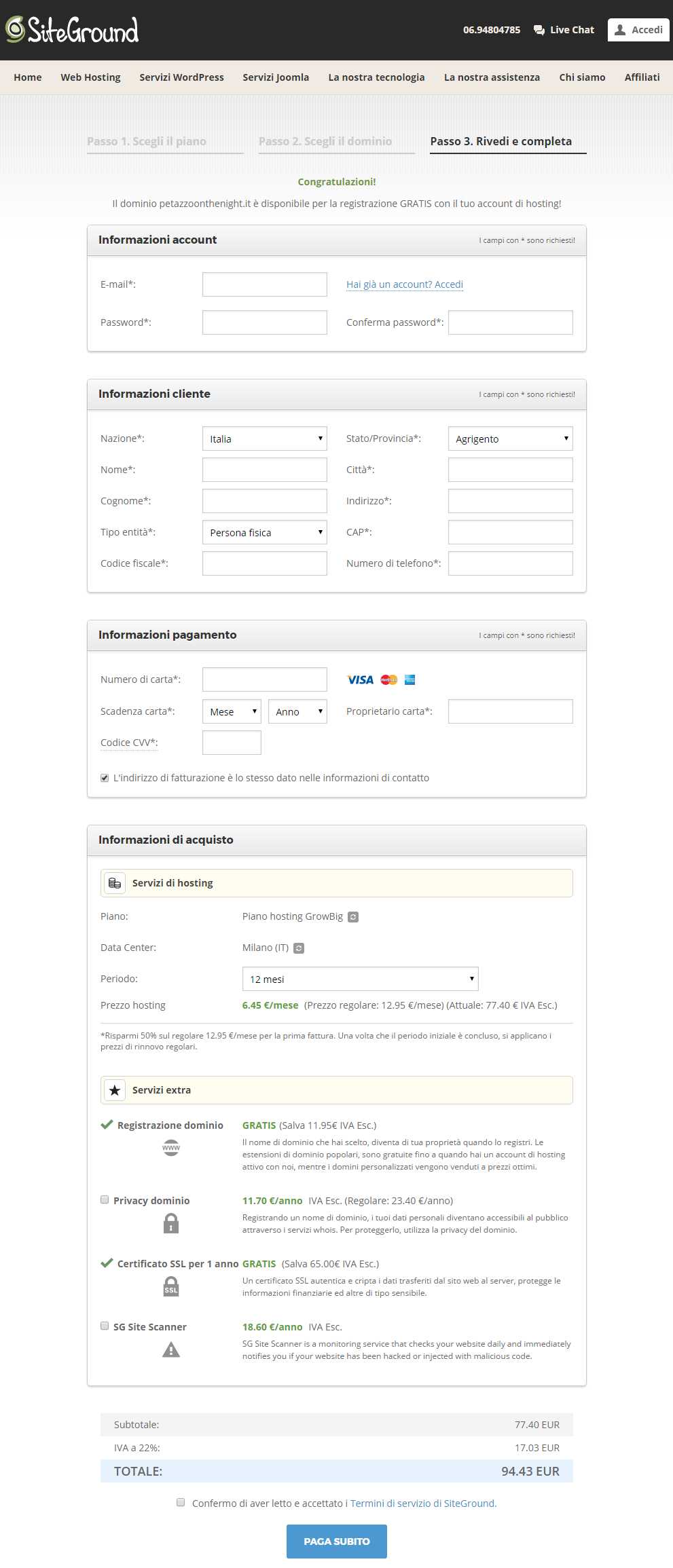Accept the SiteGround terms of service checkbox
The image size is (673, 1568).
(x=181, y=1502)
